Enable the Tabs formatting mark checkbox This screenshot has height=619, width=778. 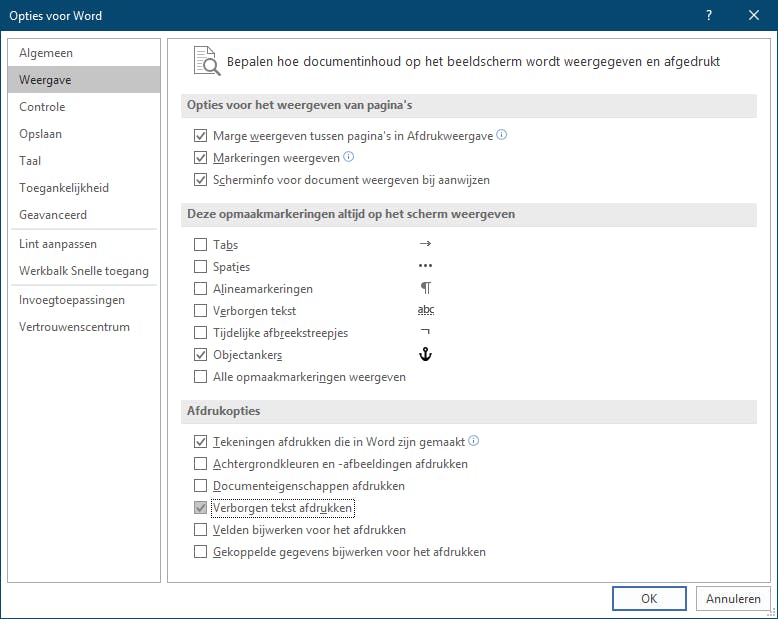pyautogui.click(x=201, y=245)
